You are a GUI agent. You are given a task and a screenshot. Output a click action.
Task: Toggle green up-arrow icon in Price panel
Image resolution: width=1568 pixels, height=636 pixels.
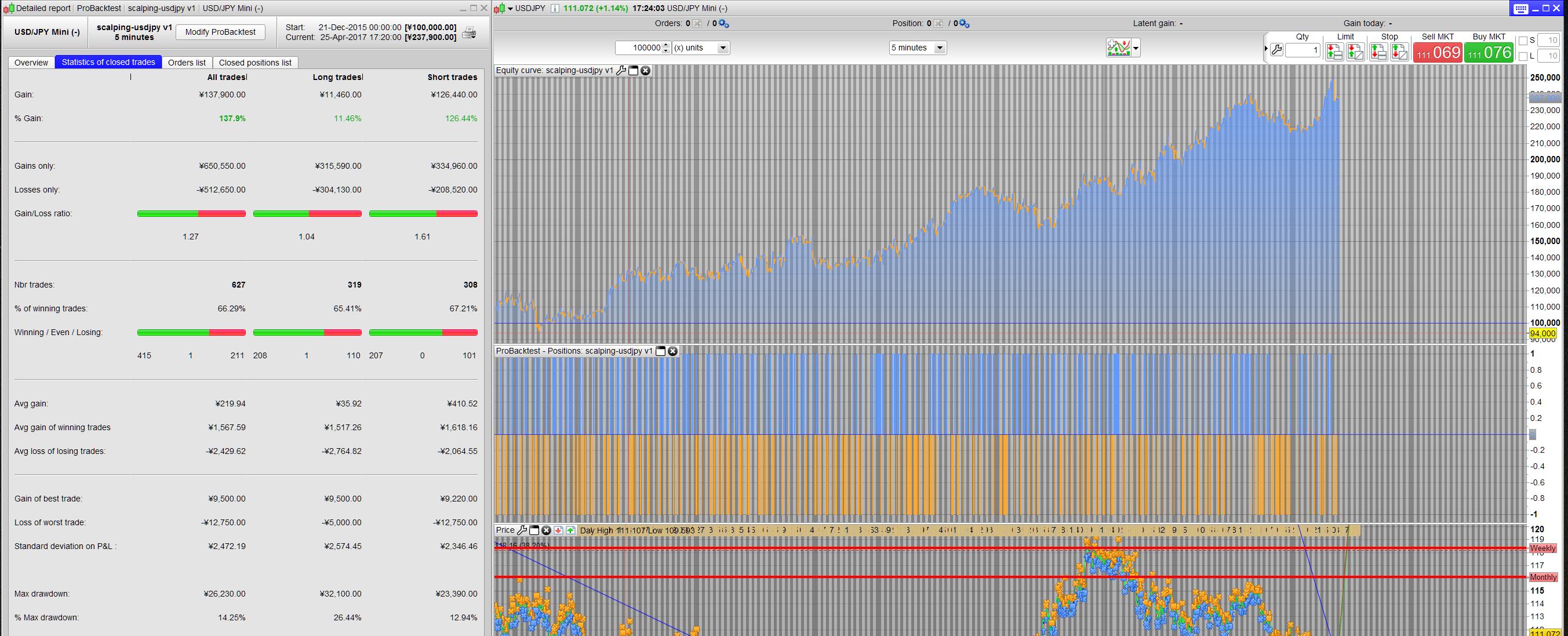click(x=570, y=530)
